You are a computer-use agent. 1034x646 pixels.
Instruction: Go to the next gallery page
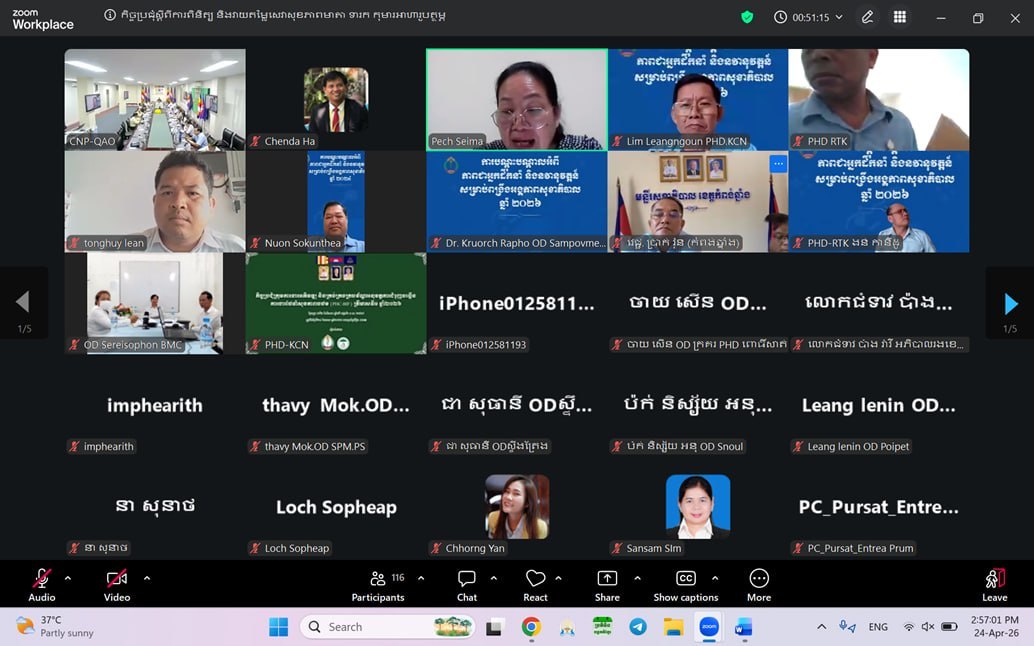coord(1010,303)
